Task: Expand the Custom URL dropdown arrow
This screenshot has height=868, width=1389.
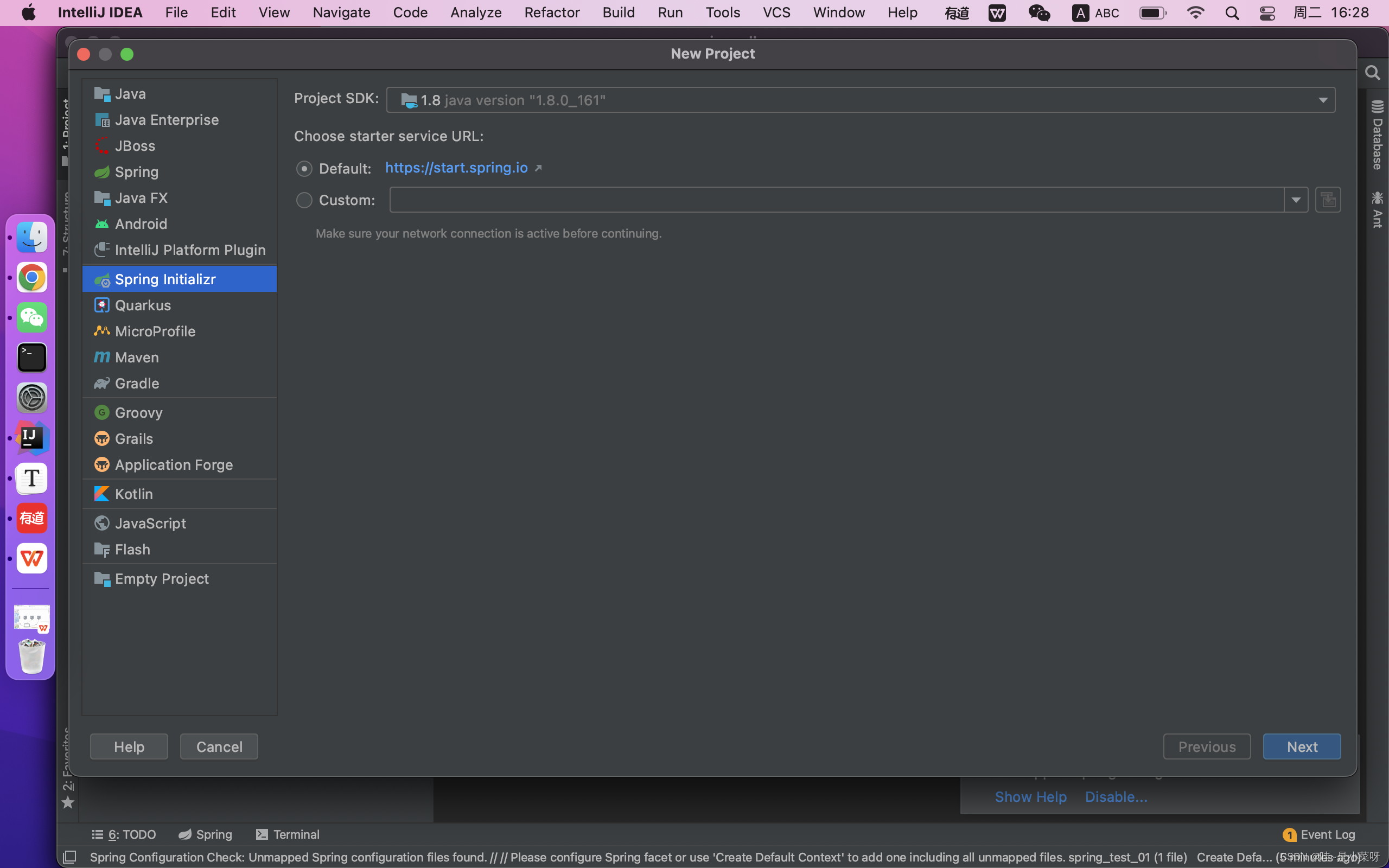Action: coord(1296,200)
